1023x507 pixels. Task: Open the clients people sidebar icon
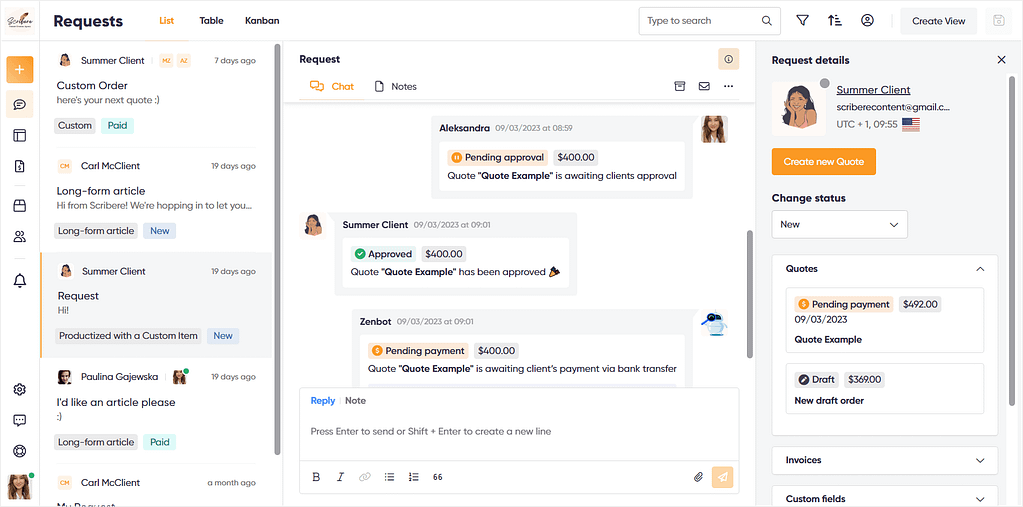20,236
